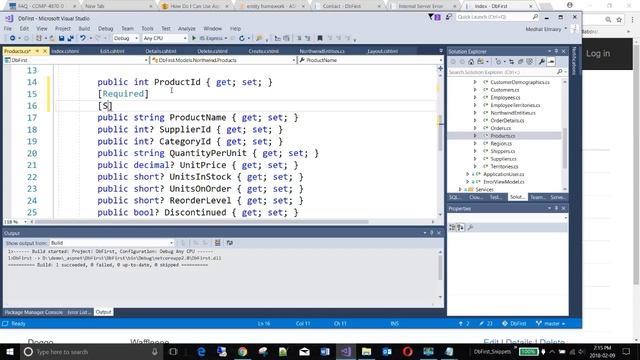Close the Products.cs editor tab

click(x=45, y=51)
